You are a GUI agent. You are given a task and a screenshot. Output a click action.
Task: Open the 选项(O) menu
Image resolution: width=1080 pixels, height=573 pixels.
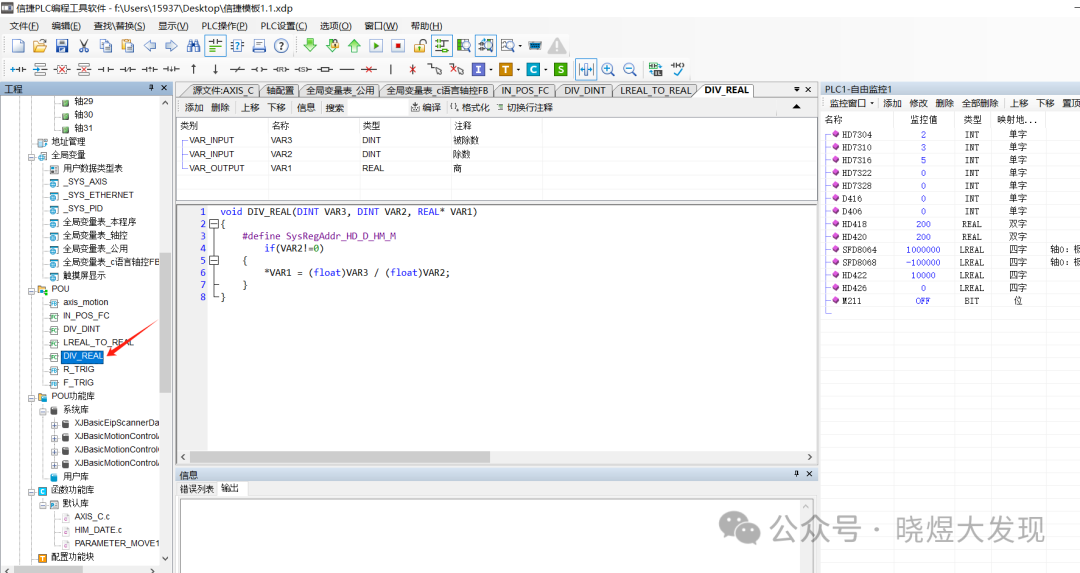pos(335,25)
